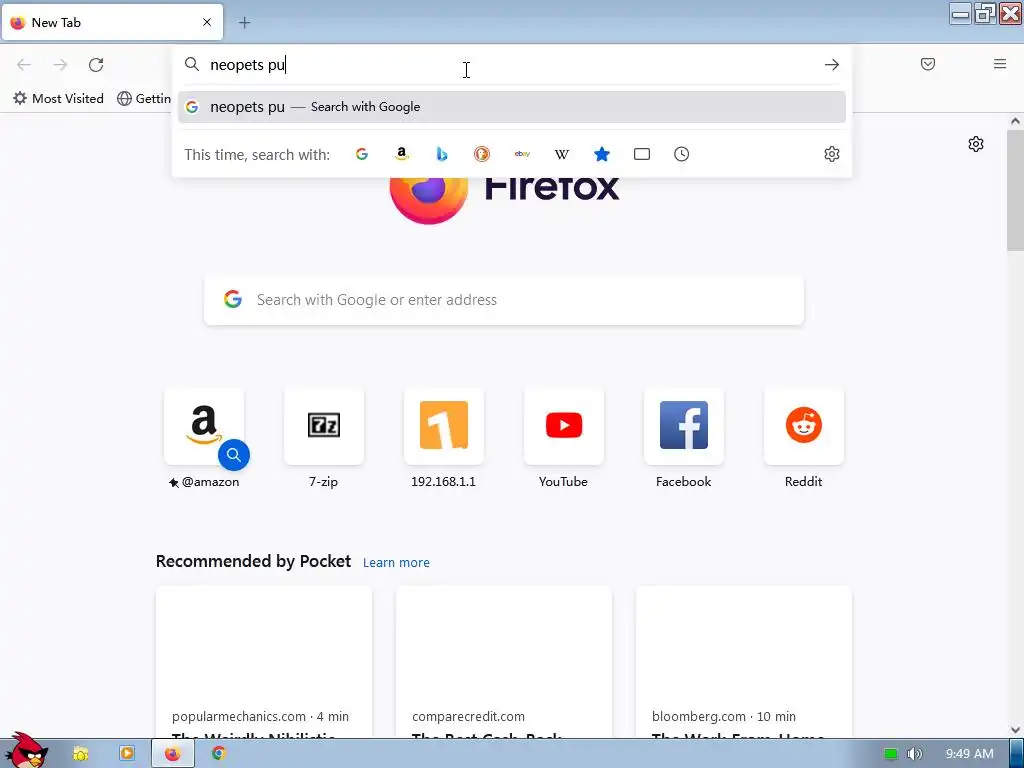Close the New Tab tab
This screenshot has height=768, width=1024.
pos(207,22)
